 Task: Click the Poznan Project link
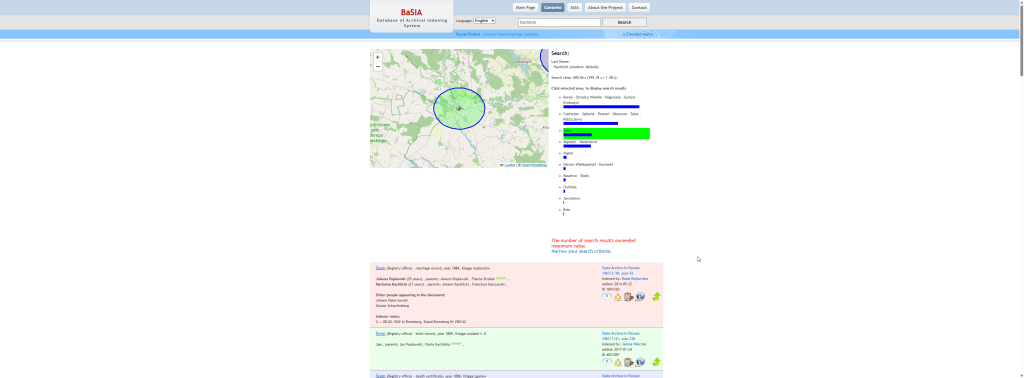[x=468, y=34]
